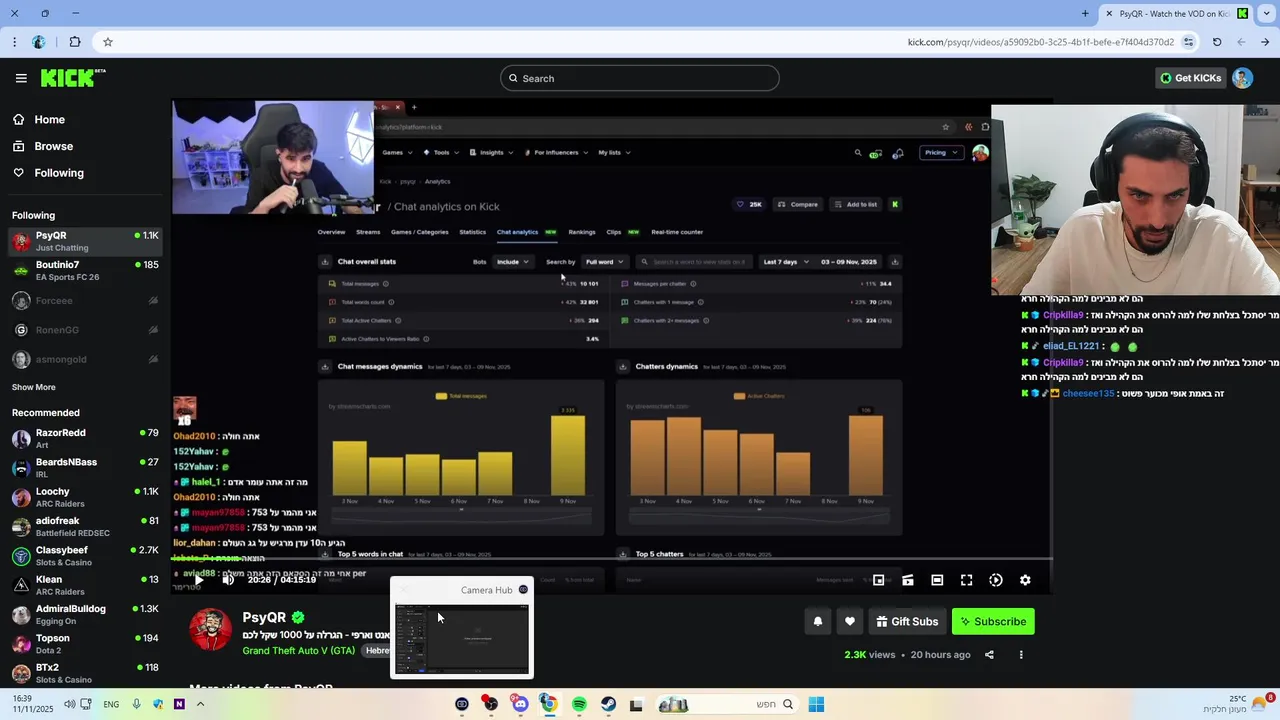
Task: Enter fullscreen on the video player
Action: [x=966, y=580]
